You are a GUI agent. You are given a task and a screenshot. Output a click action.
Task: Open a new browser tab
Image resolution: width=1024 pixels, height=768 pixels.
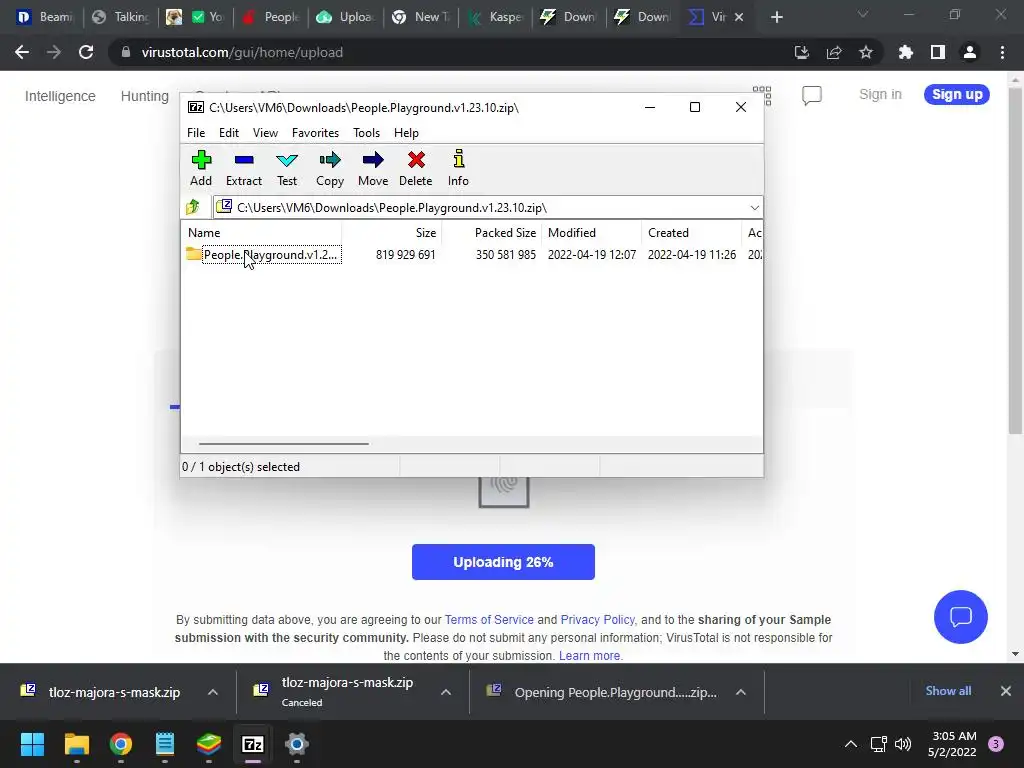click(776, 17)
